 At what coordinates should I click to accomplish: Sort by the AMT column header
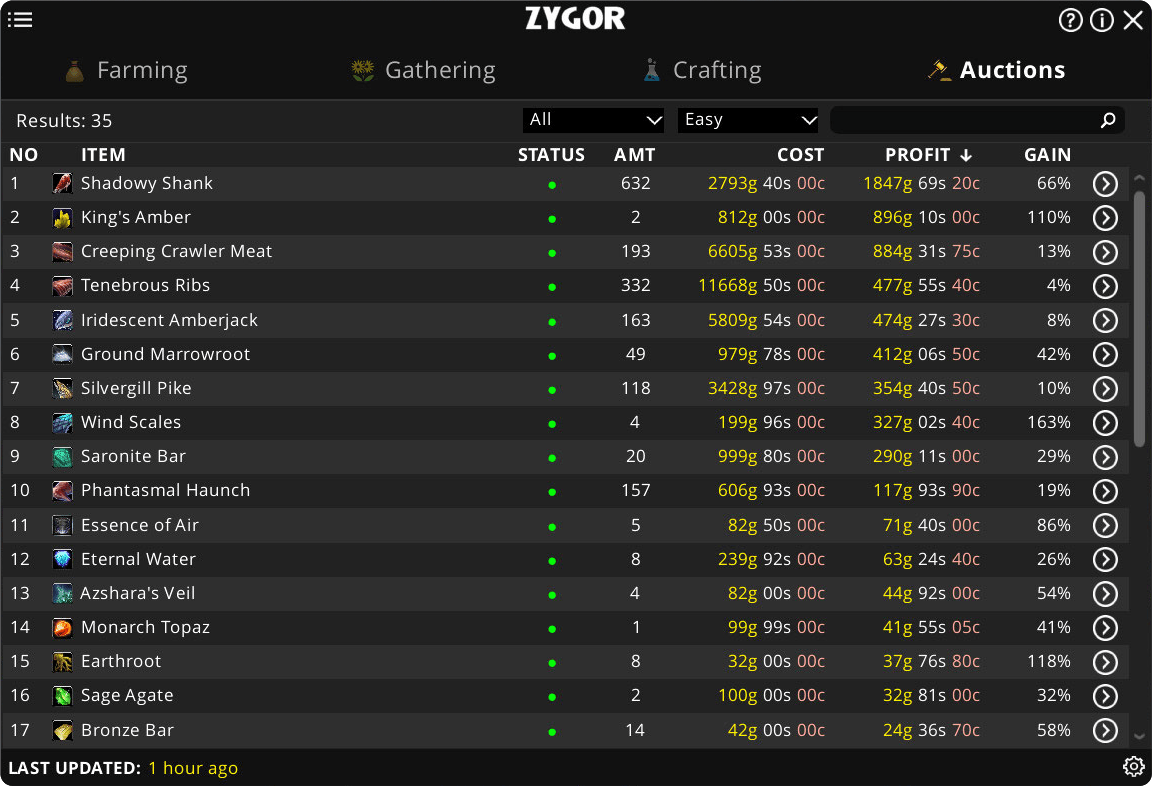[x=634, y=155]
